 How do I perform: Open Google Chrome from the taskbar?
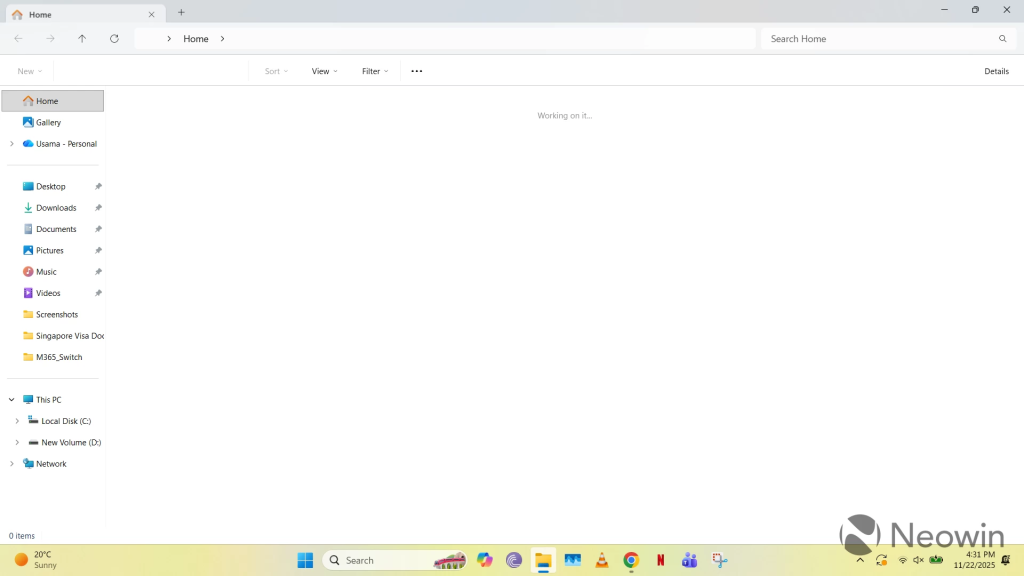631,560
